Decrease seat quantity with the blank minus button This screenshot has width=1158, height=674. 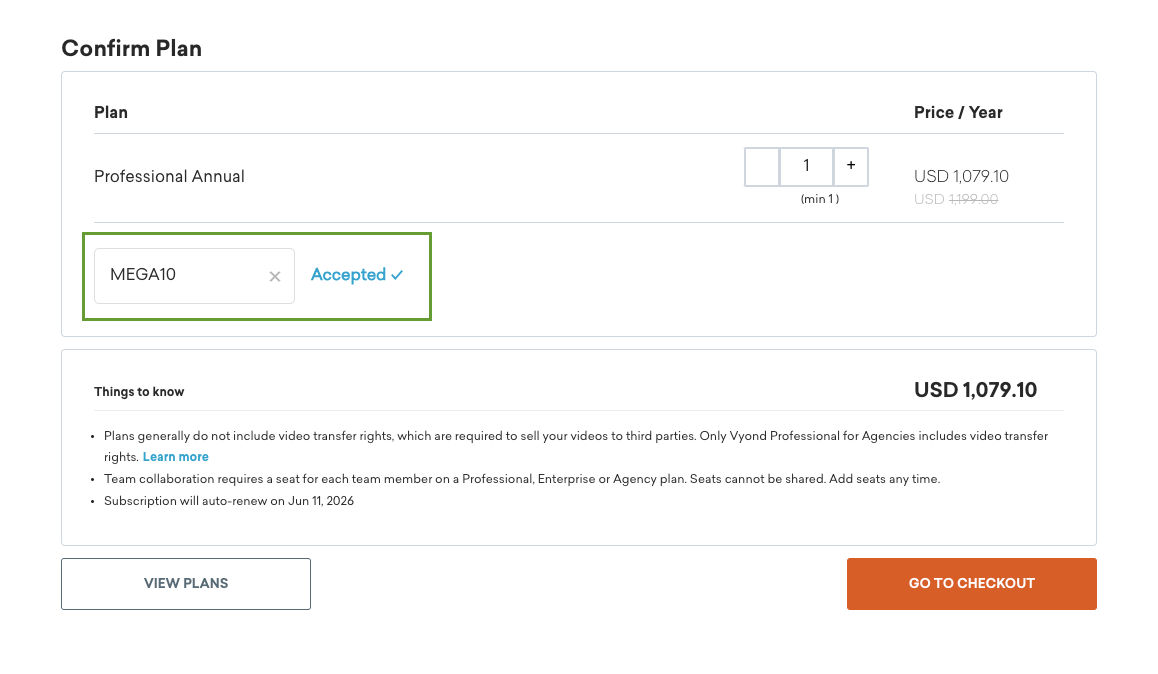click(761, 166)
